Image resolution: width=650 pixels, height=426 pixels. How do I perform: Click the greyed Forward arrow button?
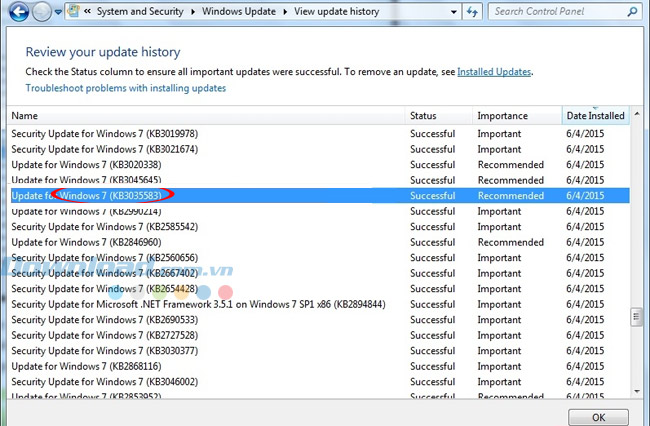tap(41, 12)
